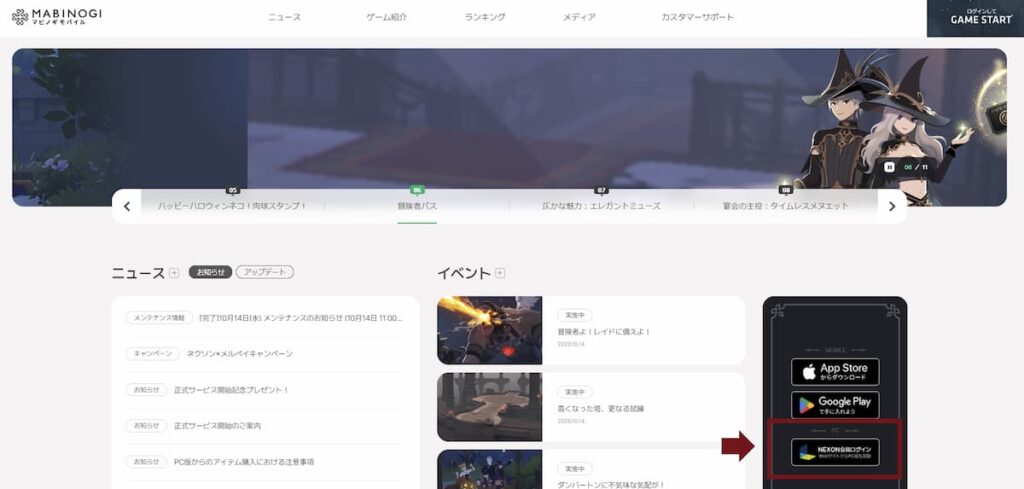Image resolution: width=1024 pixels, height=489 pixels.
Task: Select banner tab 06 冒険者パス
Action: [417, 205]
